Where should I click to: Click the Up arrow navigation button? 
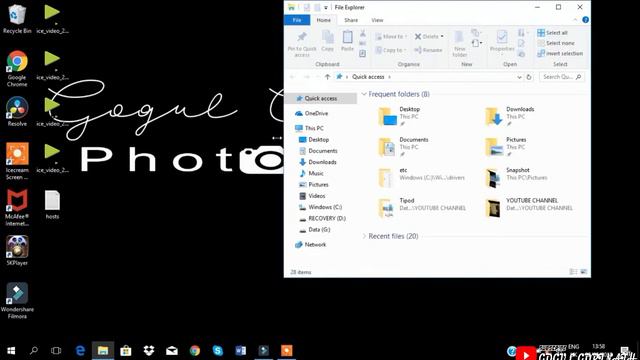pyautogui.click(x=327, y=77)
